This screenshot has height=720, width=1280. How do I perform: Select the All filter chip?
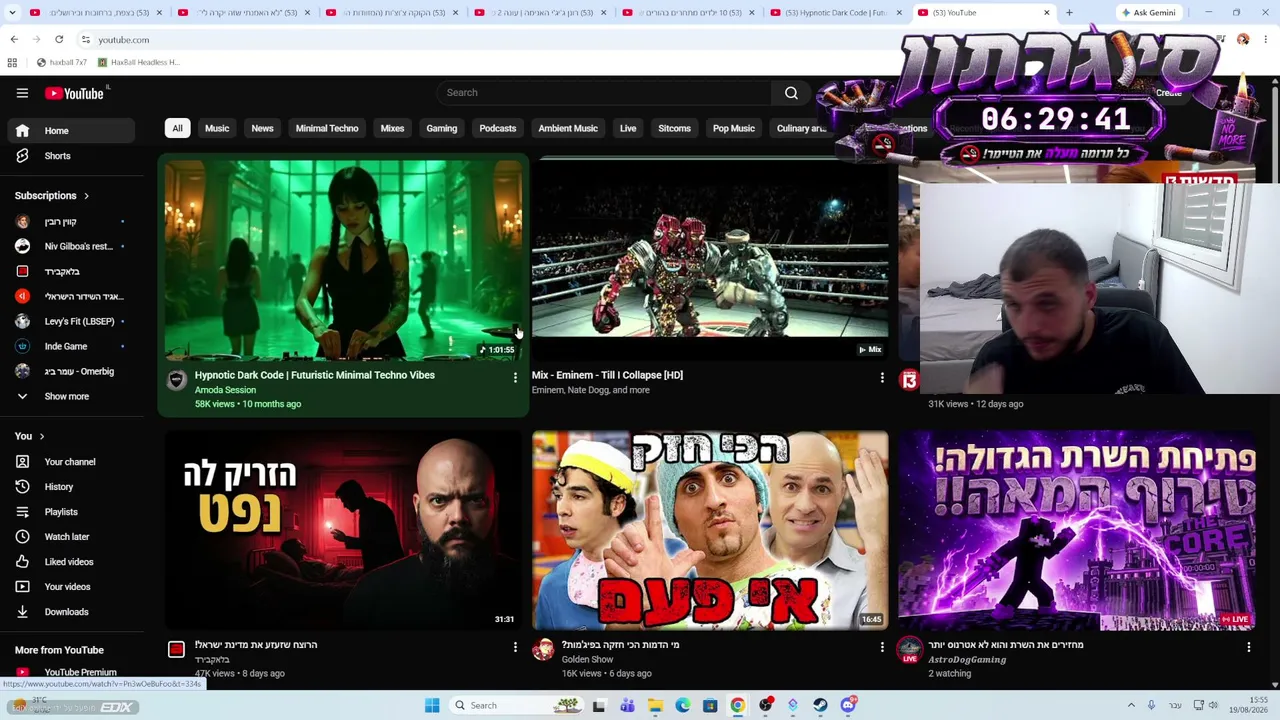pos(177,129)
